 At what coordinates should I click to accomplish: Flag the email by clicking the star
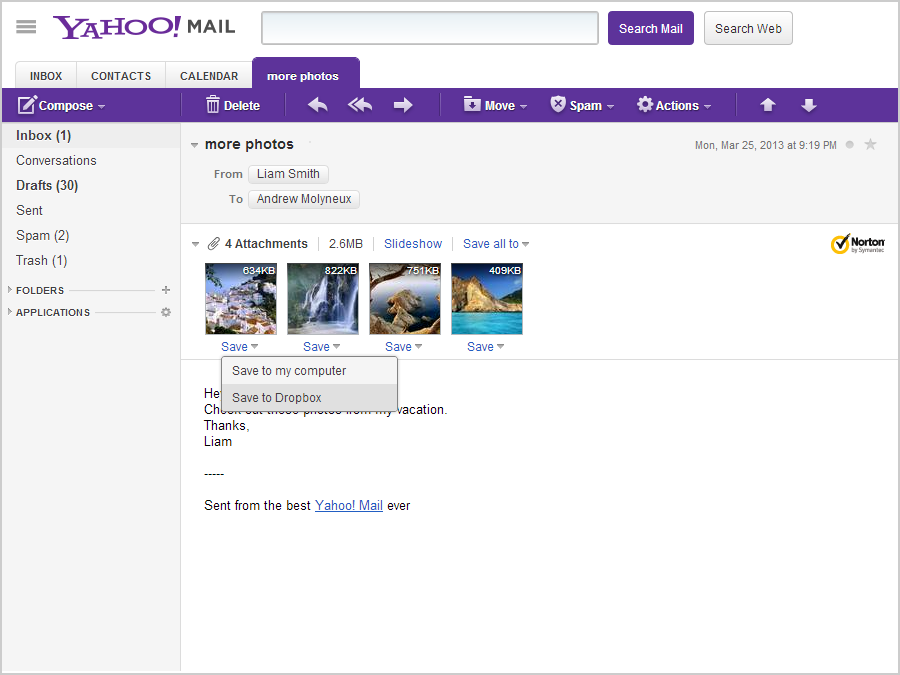click(870, 144)
